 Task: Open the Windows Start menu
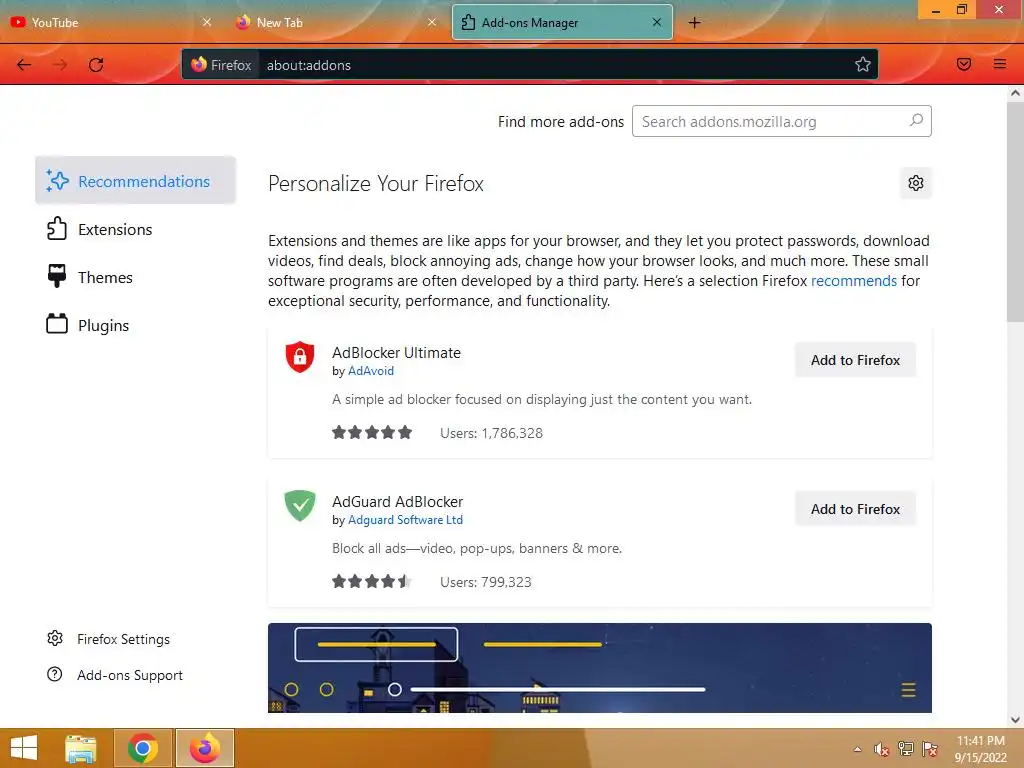[x=24, y=748]
